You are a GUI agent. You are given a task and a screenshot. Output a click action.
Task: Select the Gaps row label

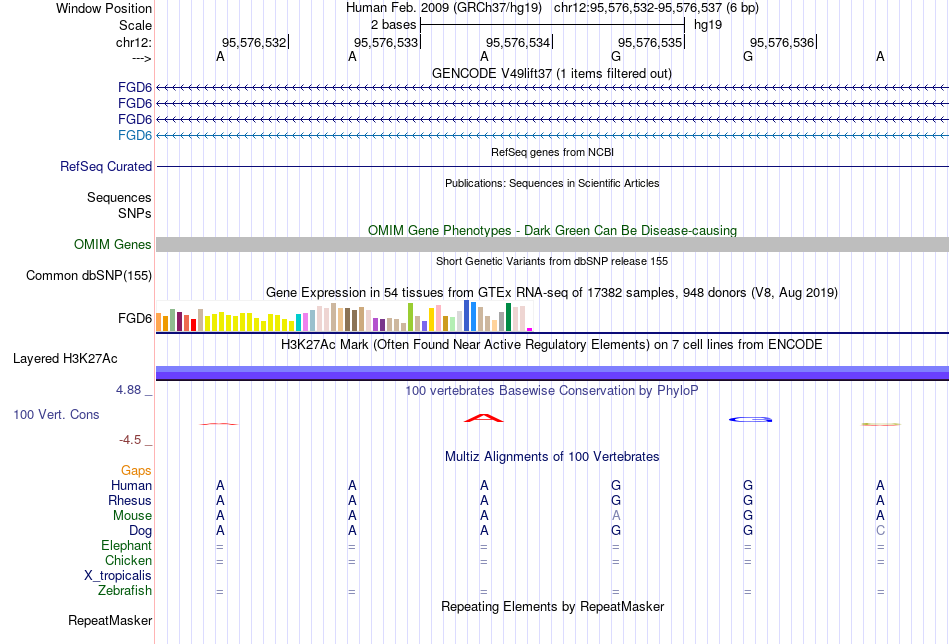point(136,471)
